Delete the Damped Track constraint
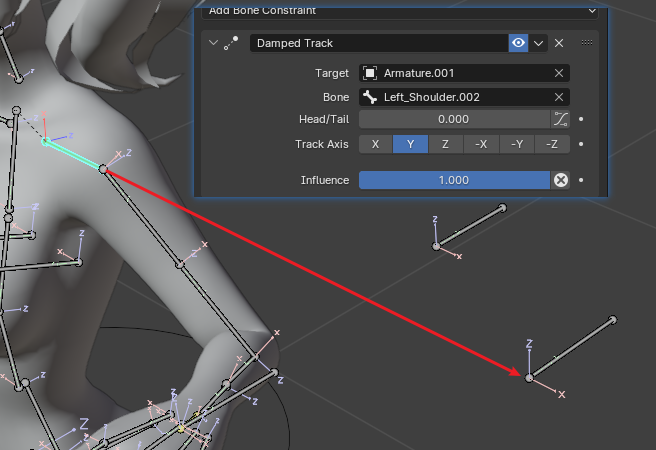The height and width of the screenshot is (450, 656). pyautogui.click(x=559, y=43)
